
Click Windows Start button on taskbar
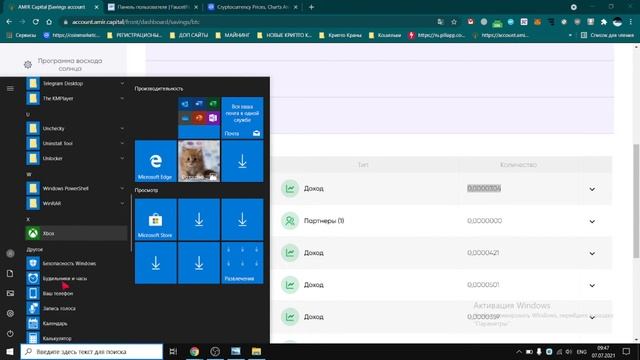[x=10, y=351]
